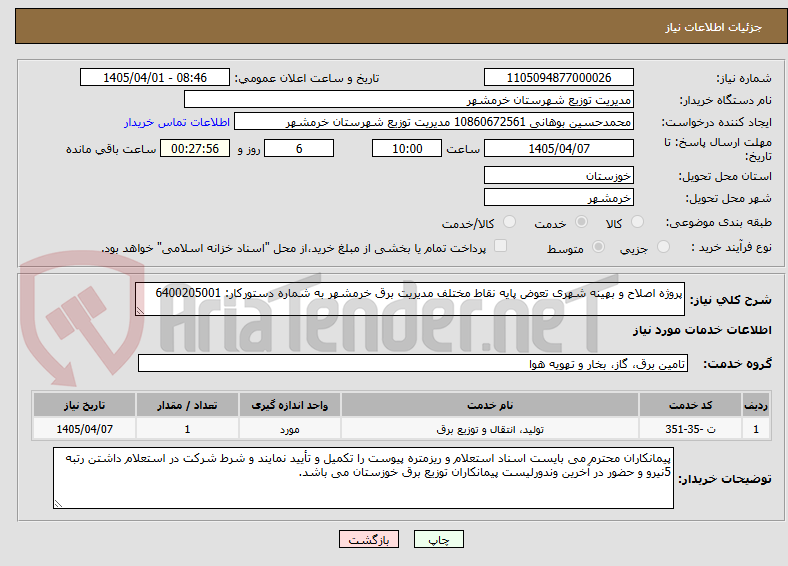This screenshot has height=566, width=788.
Task: Click the city field خرمشهر
Action: [559, 197]
